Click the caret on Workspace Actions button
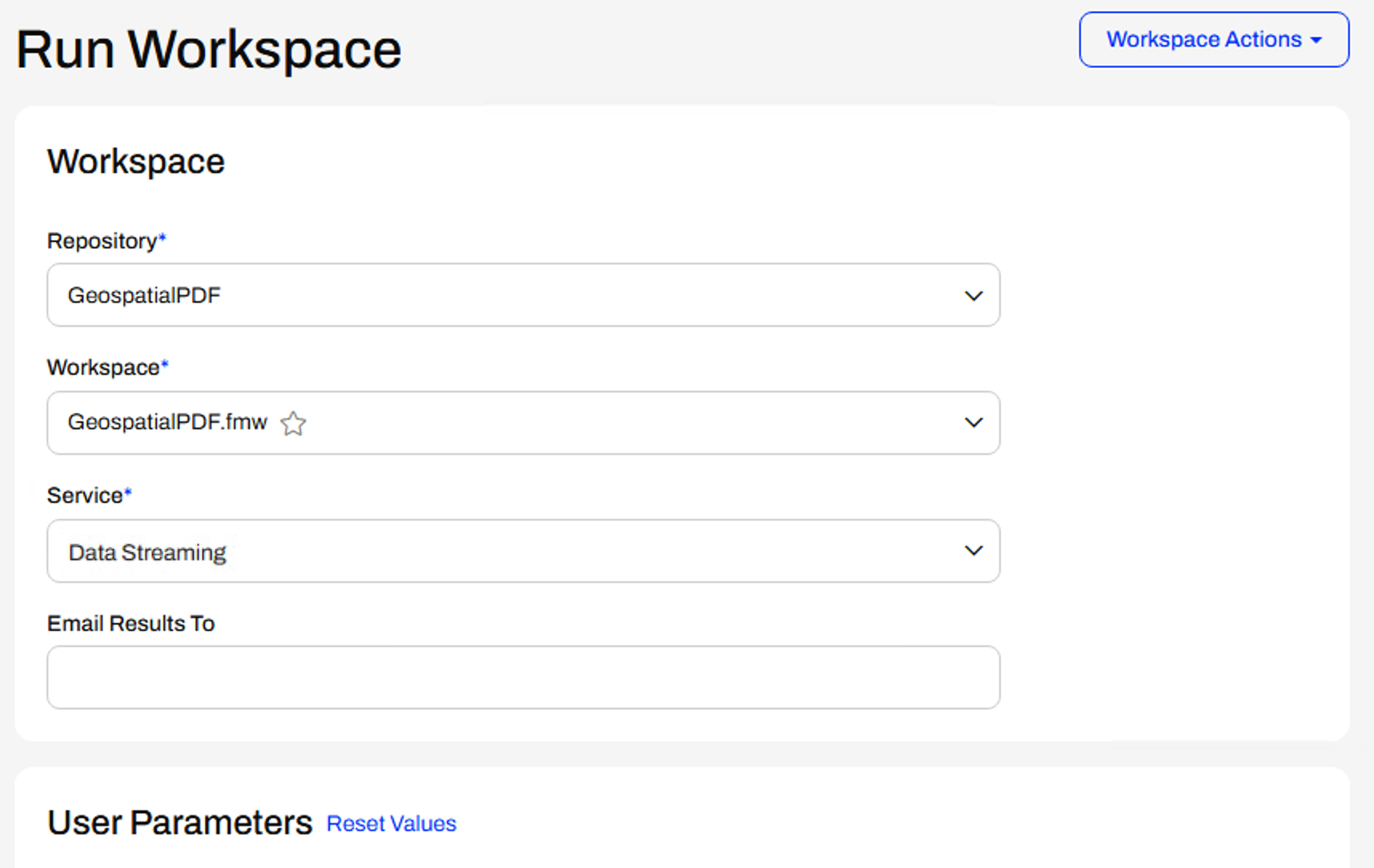 [x=1316, y=40]
